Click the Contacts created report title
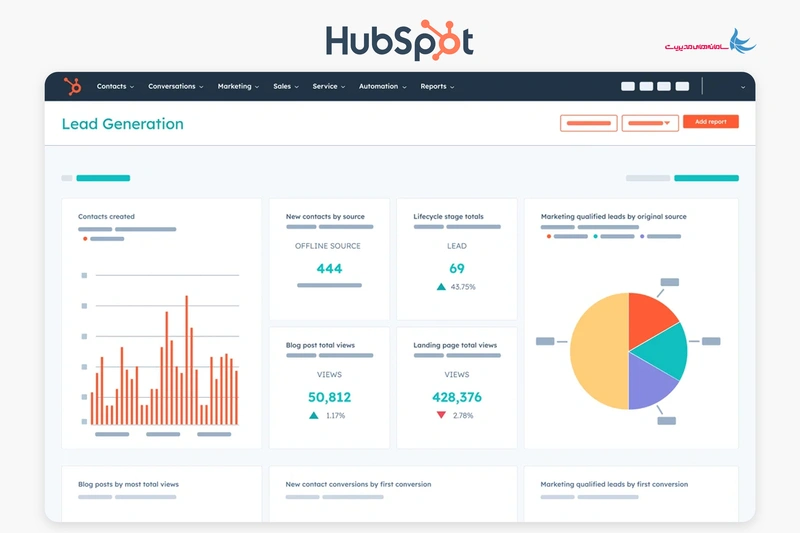 coord(106,216)
